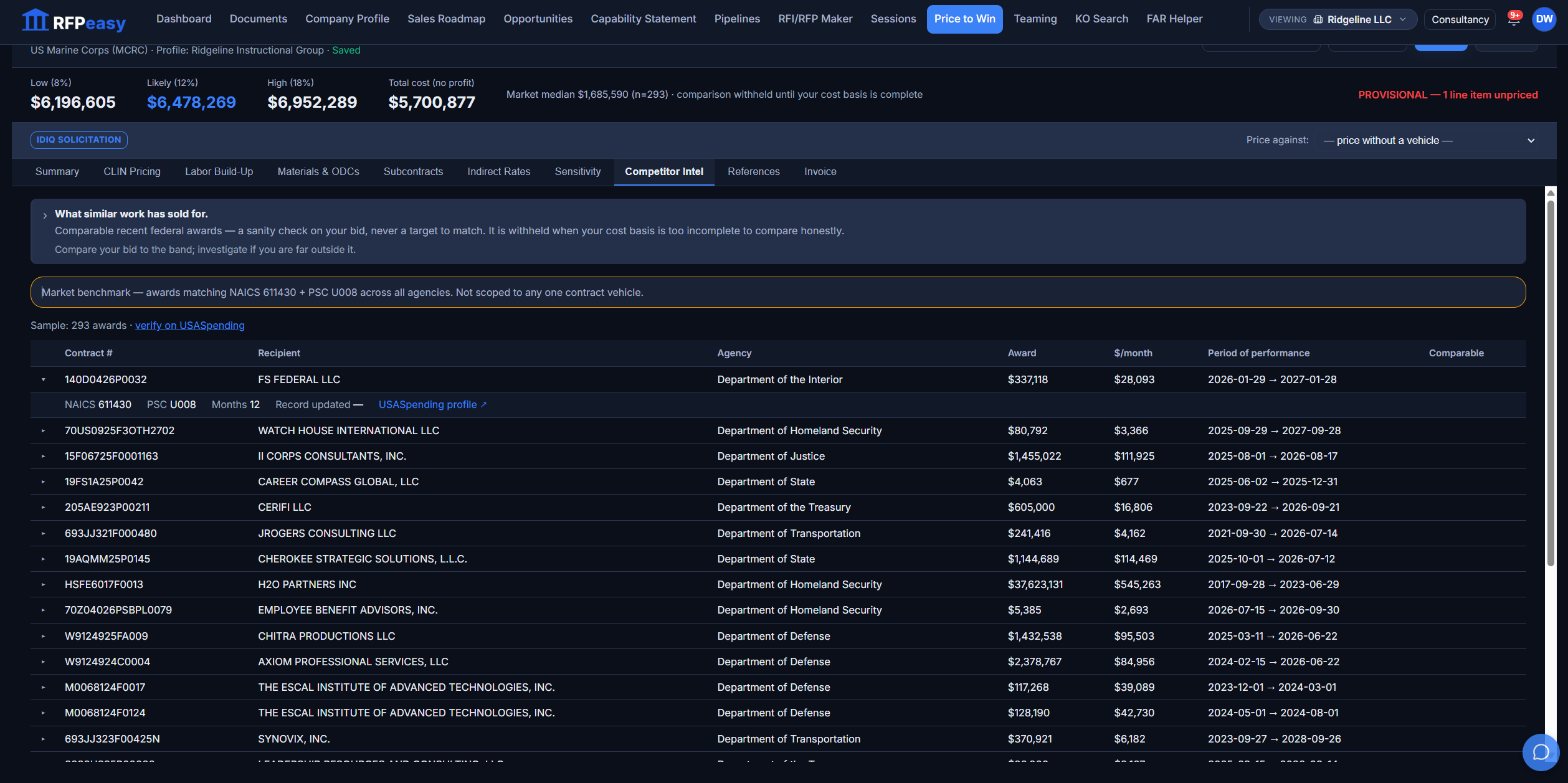Viewport: 1568px width, 783px height.
Task: Expand the SYNOVIX, INC. row
Action: click(44, 739)
